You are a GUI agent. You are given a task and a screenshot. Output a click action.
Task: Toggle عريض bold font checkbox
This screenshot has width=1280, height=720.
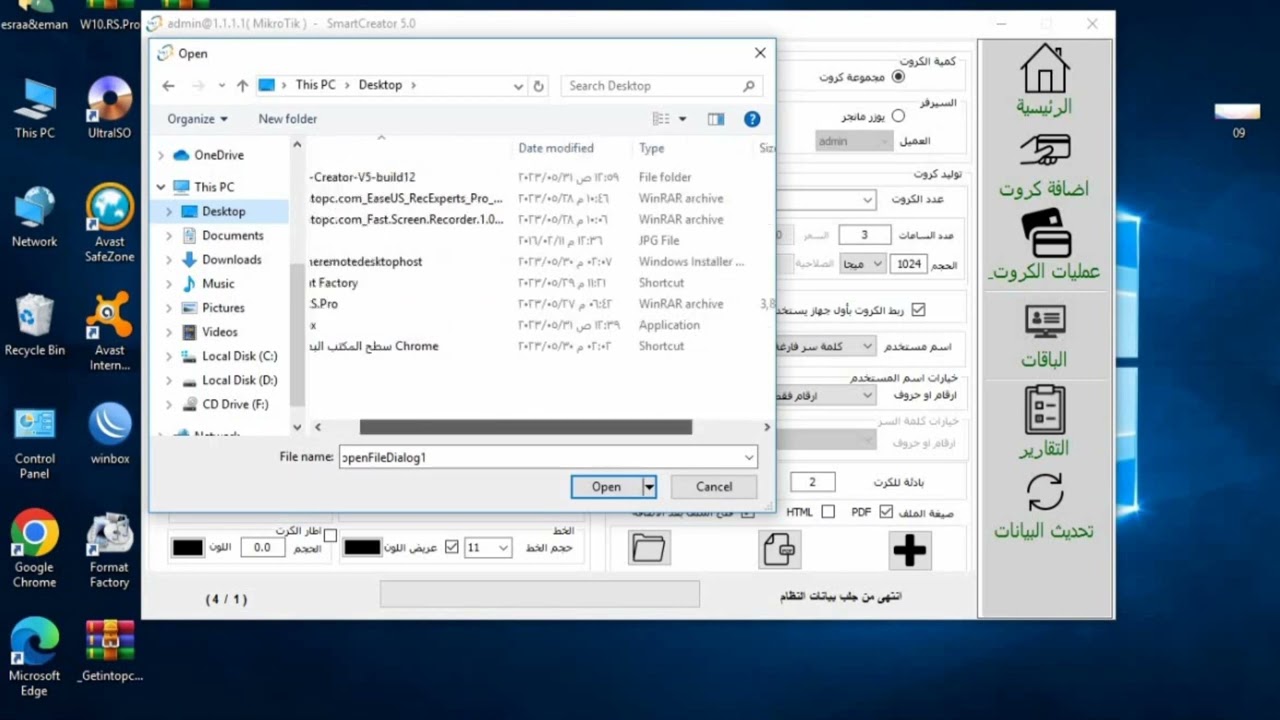pos(452,547)
